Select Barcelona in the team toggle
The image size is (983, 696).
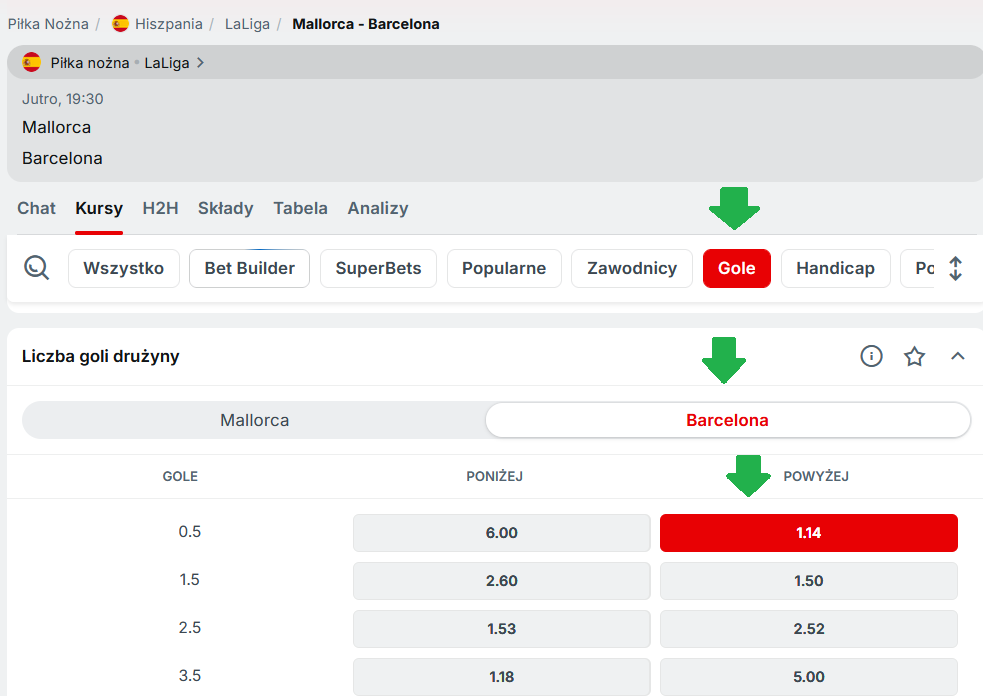727,420
